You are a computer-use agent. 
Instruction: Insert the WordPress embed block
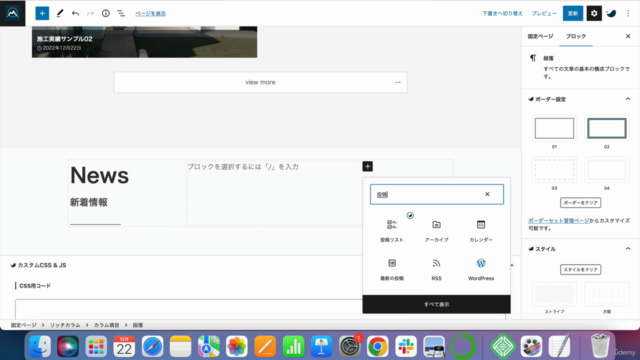coord(481,270)
